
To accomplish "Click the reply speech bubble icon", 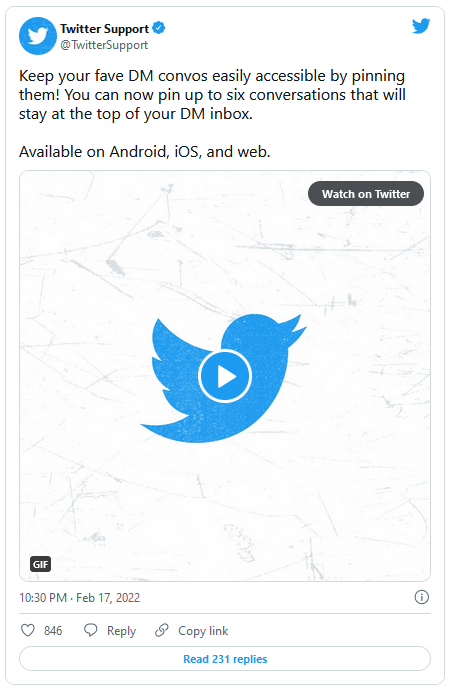I will click(x=91, y=630).
